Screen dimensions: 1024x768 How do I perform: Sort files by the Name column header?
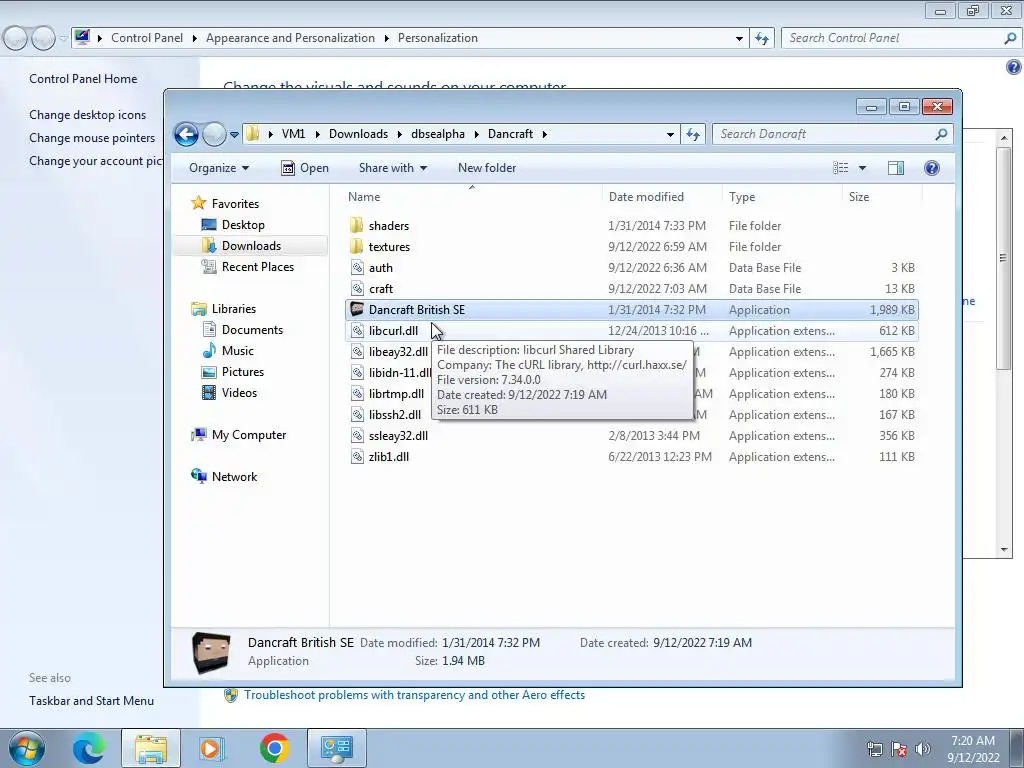pos(364,197)
